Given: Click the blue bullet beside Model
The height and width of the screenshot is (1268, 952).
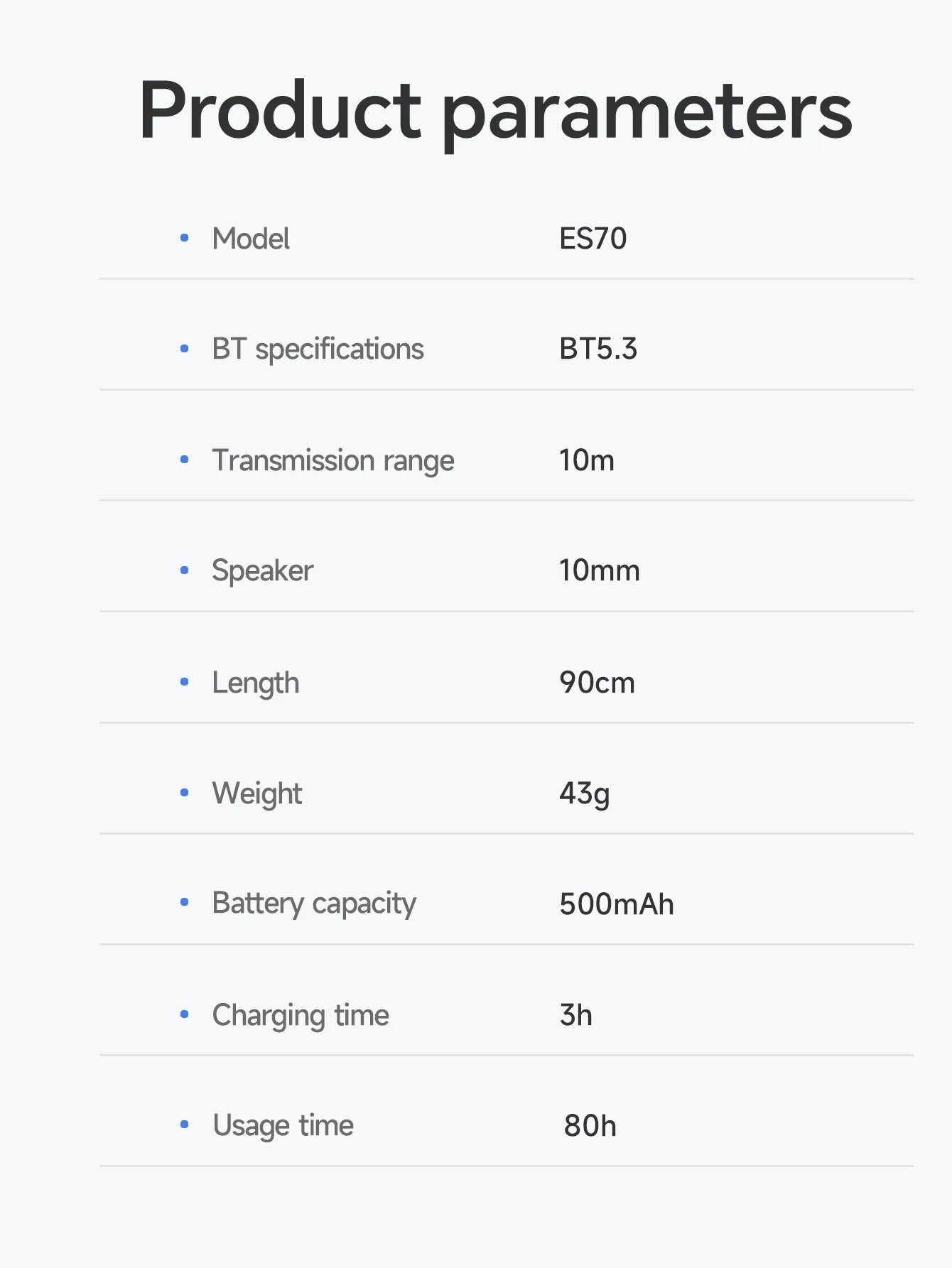Looking at the screenshot, I should click(x=185, y=238).
